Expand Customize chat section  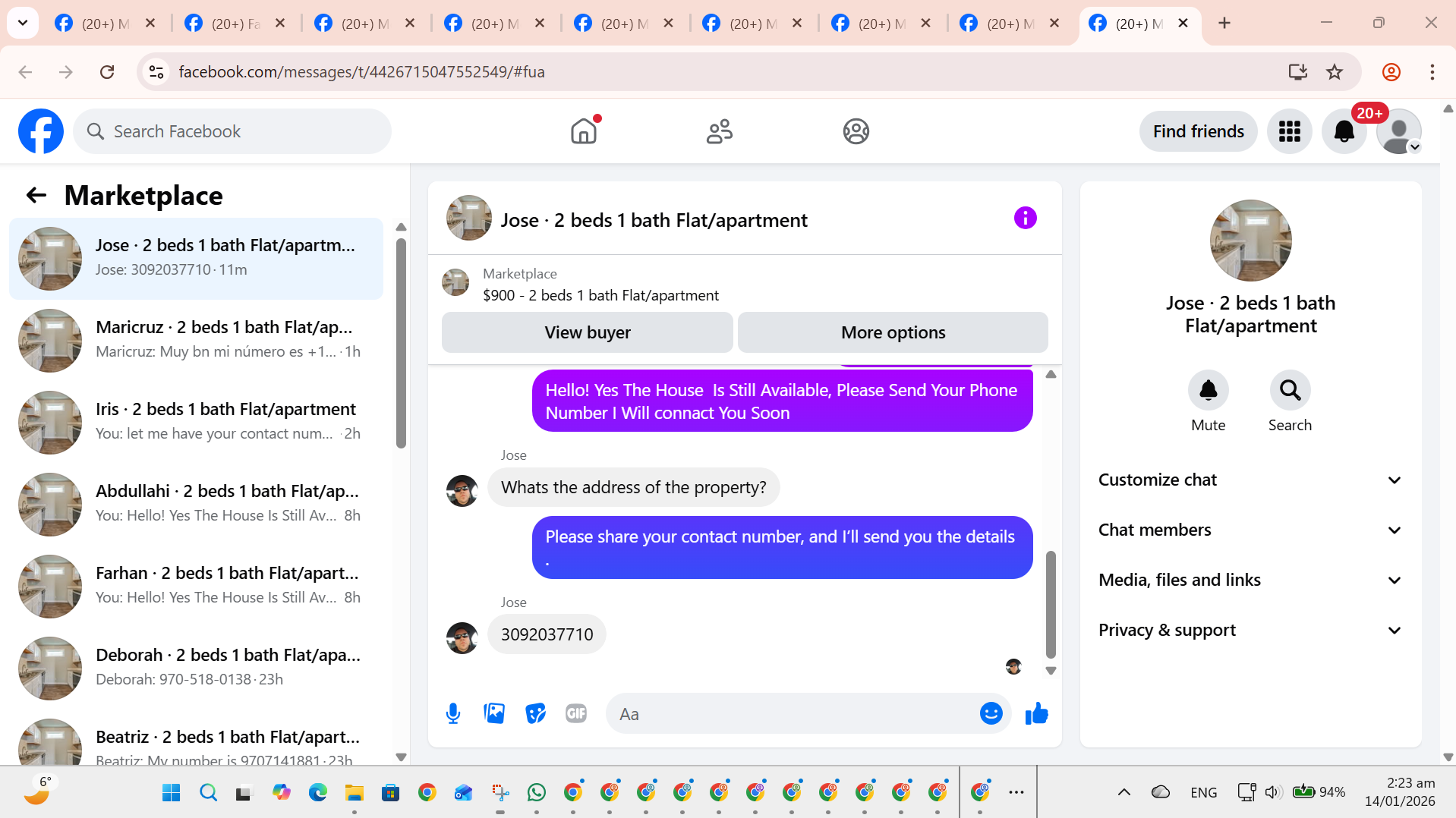[1250, 480]
